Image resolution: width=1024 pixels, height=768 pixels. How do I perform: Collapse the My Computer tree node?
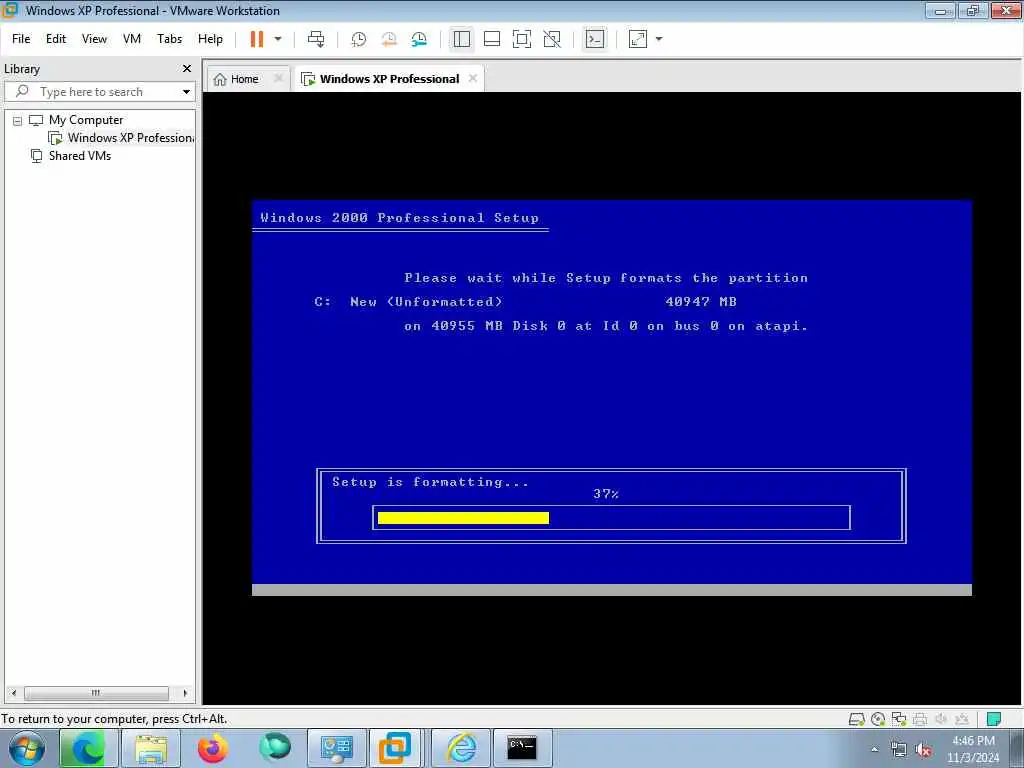click(18, 121)
